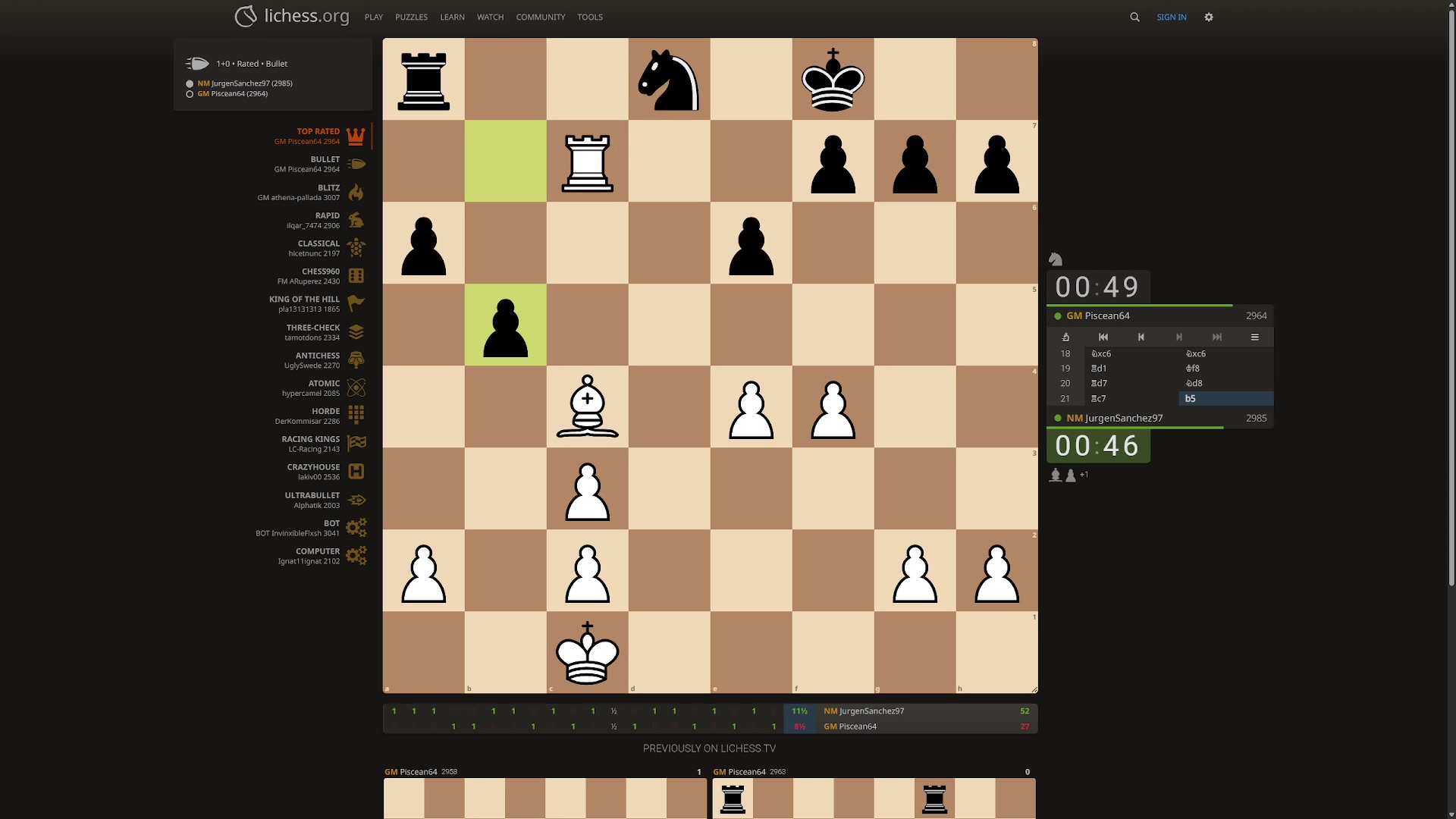
Task: Jump to first move in move list
Action: coord(1103,337)
